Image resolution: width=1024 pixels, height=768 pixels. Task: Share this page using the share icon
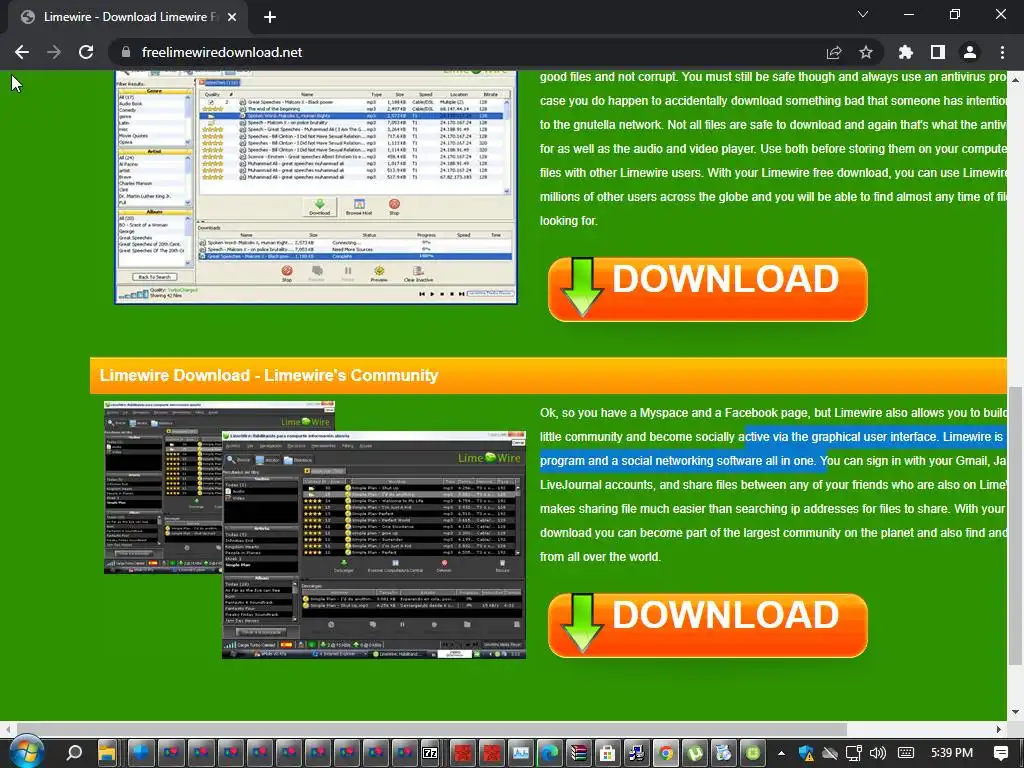click(x=834, y=52)
